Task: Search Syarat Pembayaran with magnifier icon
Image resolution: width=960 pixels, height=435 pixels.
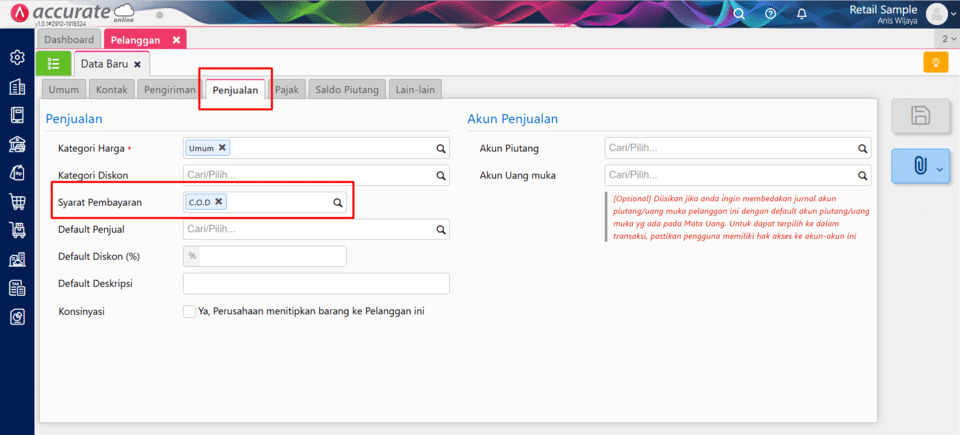Action: [x=337, y=203]
